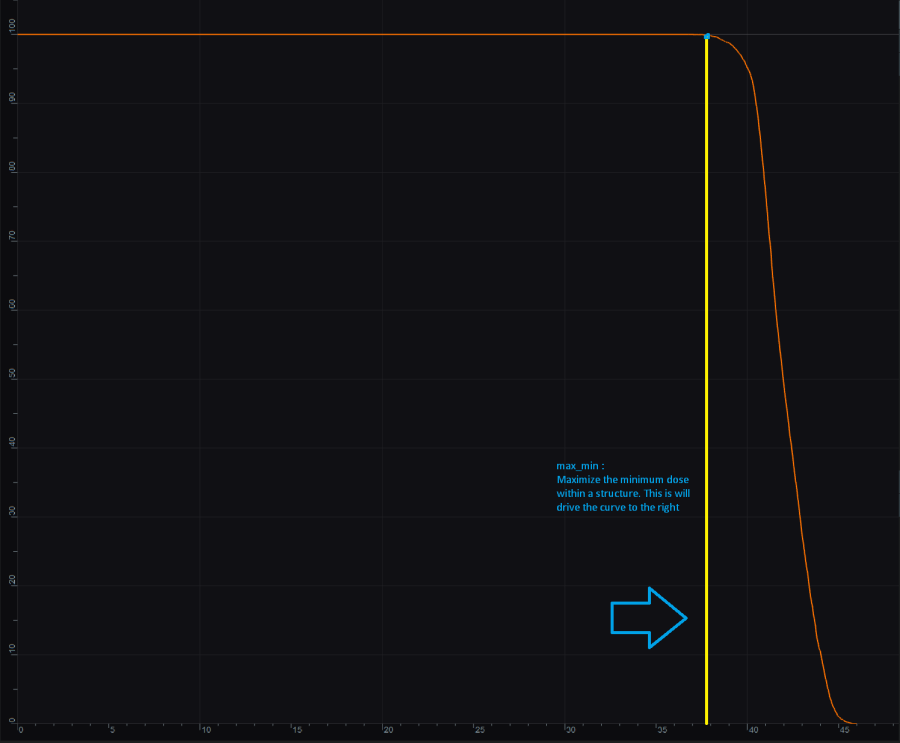Click the 100 label on the vertical axis
900x743 pixels.
13,32
